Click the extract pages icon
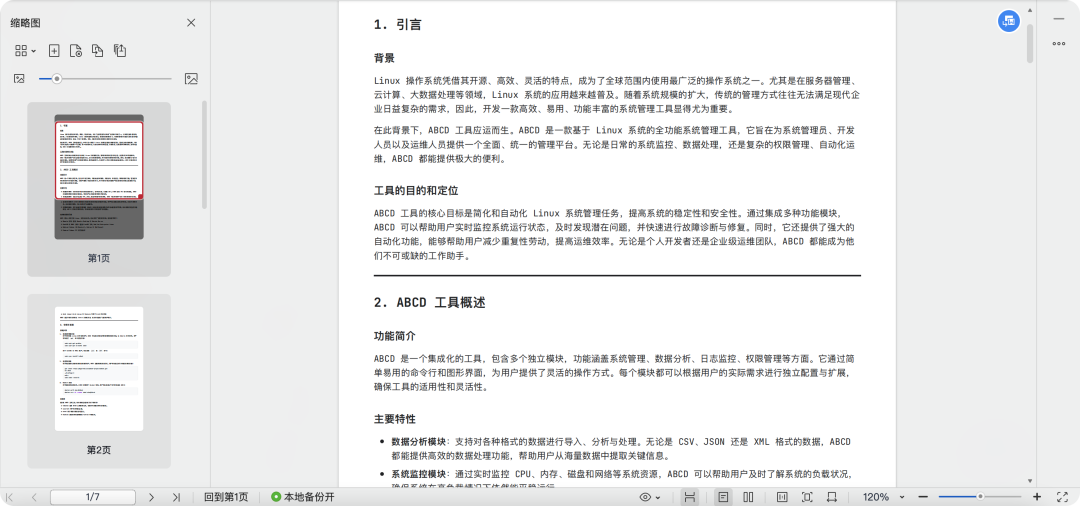The height and width of the screenshot is (506, 1080). 120,50
